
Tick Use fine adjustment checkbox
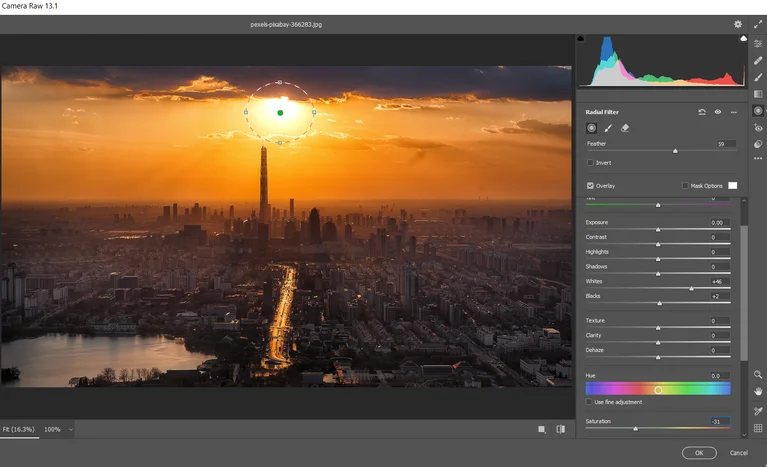(x=590, y=402)
